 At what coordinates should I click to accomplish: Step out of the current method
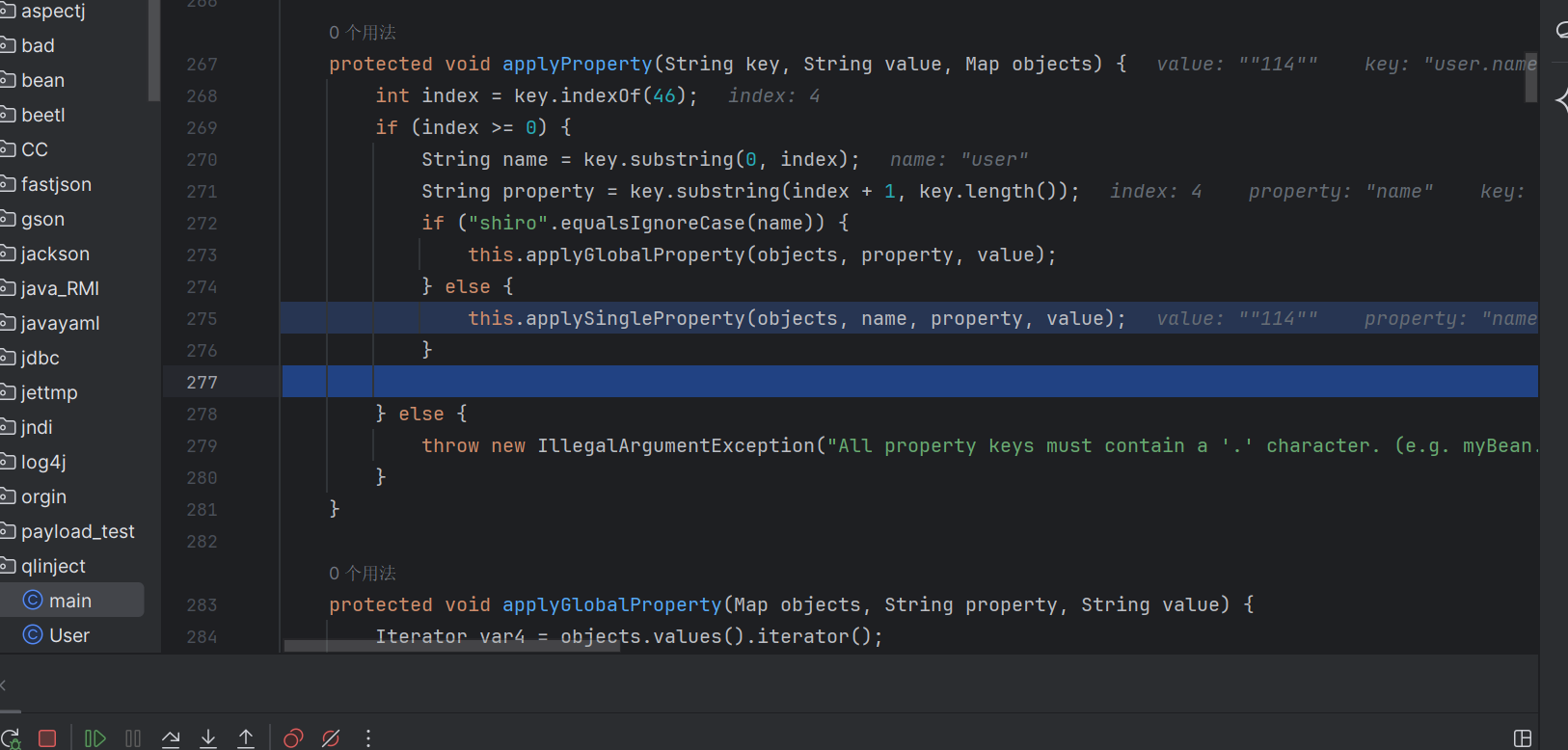(246, 738)
